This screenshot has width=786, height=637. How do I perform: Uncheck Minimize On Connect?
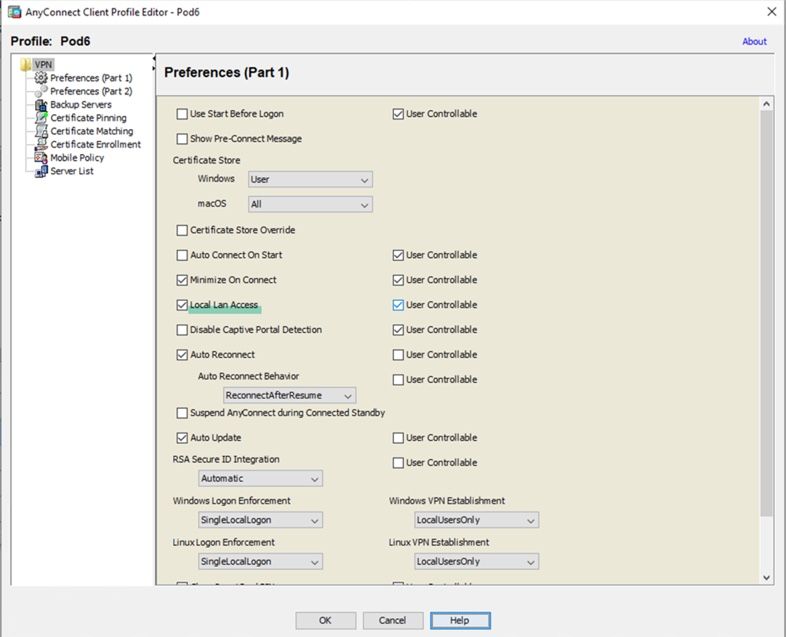tap(182, 280)
